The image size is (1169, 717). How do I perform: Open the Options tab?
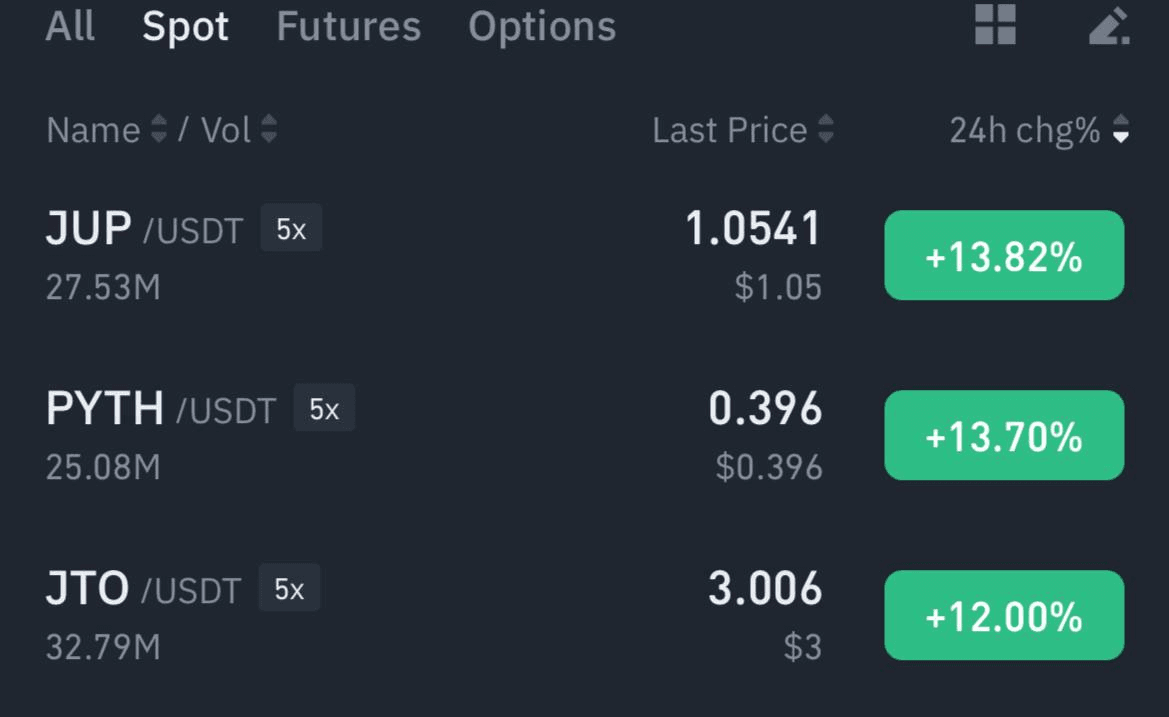(542, 28)
